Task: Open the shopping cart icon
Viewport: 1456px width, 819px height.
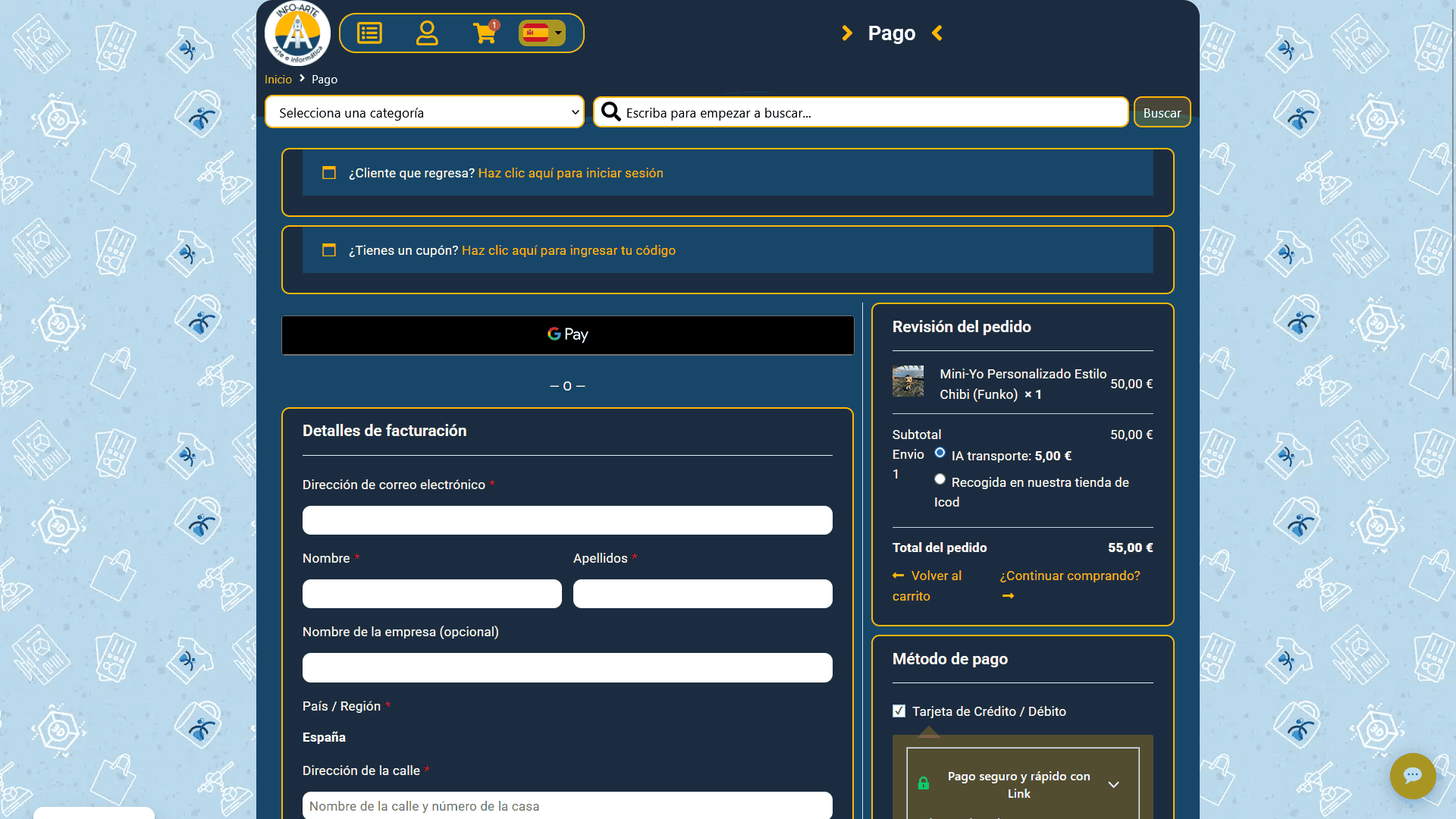Action: point(485,33)
